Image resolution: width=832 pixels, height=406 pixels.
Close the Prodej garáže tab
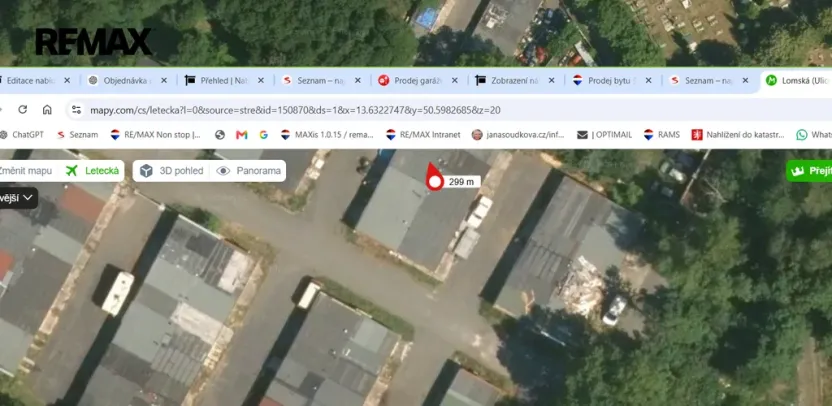tap(454, 81)
